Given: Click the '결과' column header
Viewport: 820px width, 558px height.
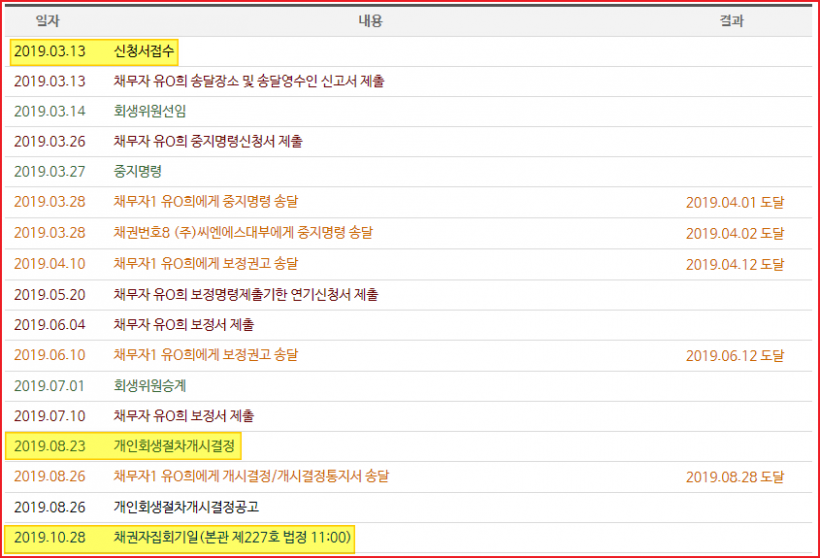Looking at the screenshot, I should point(731,21).
